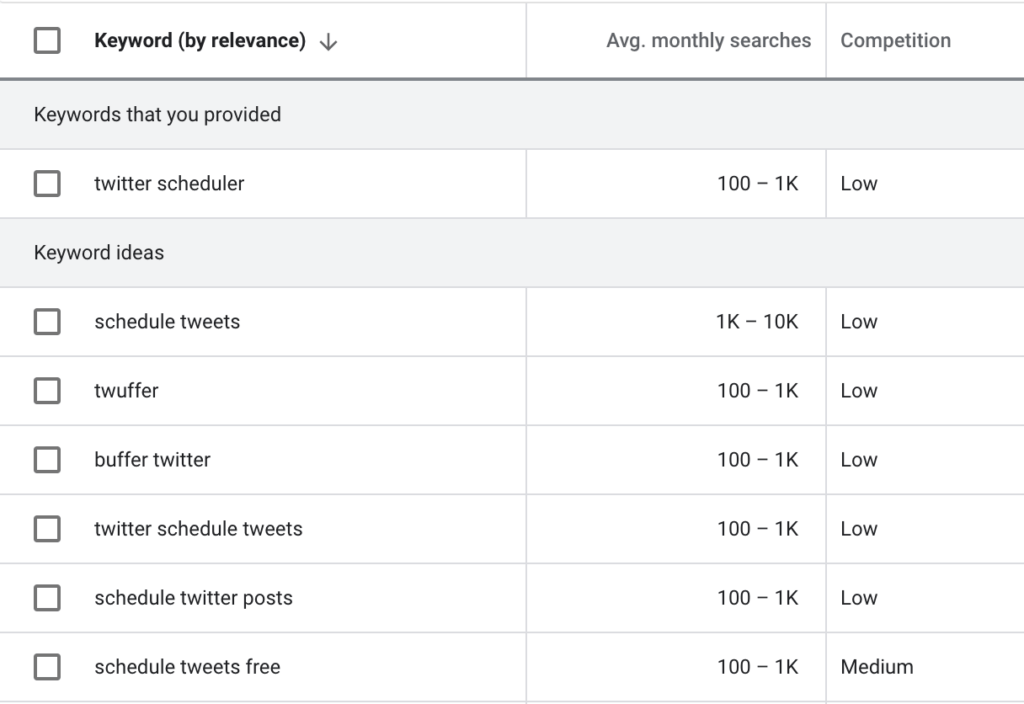Select the 'twitter scheduler' keyword checkbox
This screenshot has height=704, width=1024.
click(x=47, y=184)
